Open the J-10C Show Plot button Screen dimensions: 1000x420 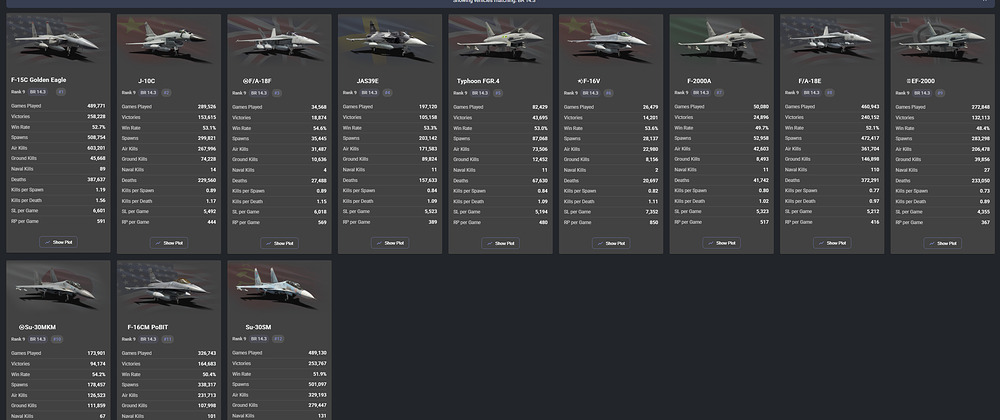tap(169, 243)
